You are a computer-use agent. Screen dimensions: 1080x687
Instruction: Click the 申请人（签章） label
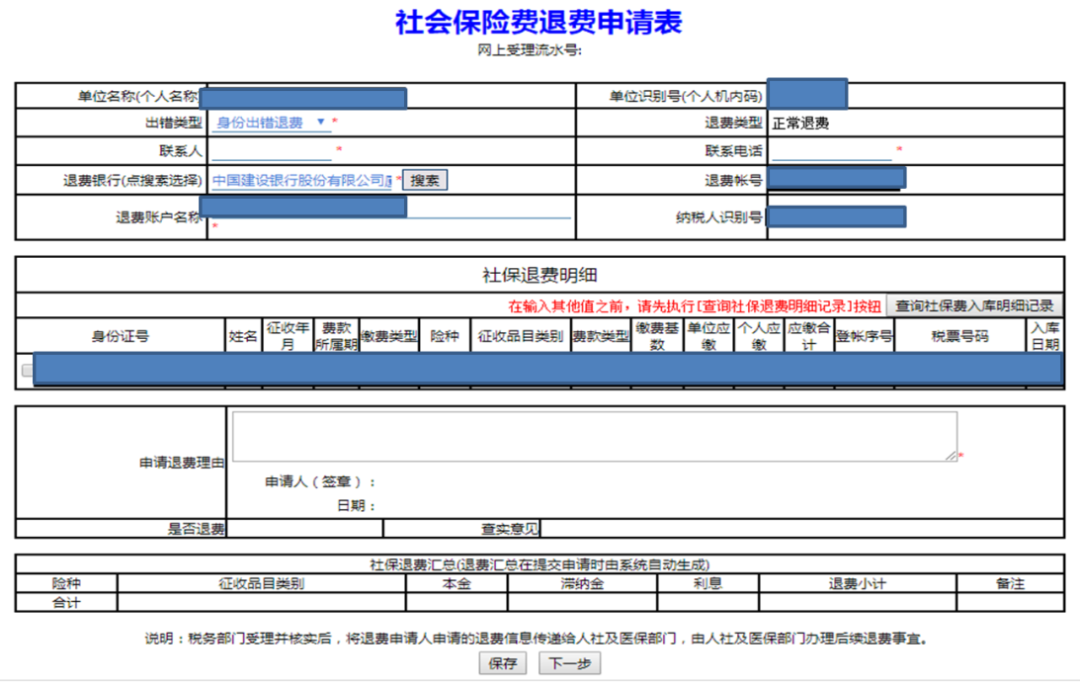(320, 482)
